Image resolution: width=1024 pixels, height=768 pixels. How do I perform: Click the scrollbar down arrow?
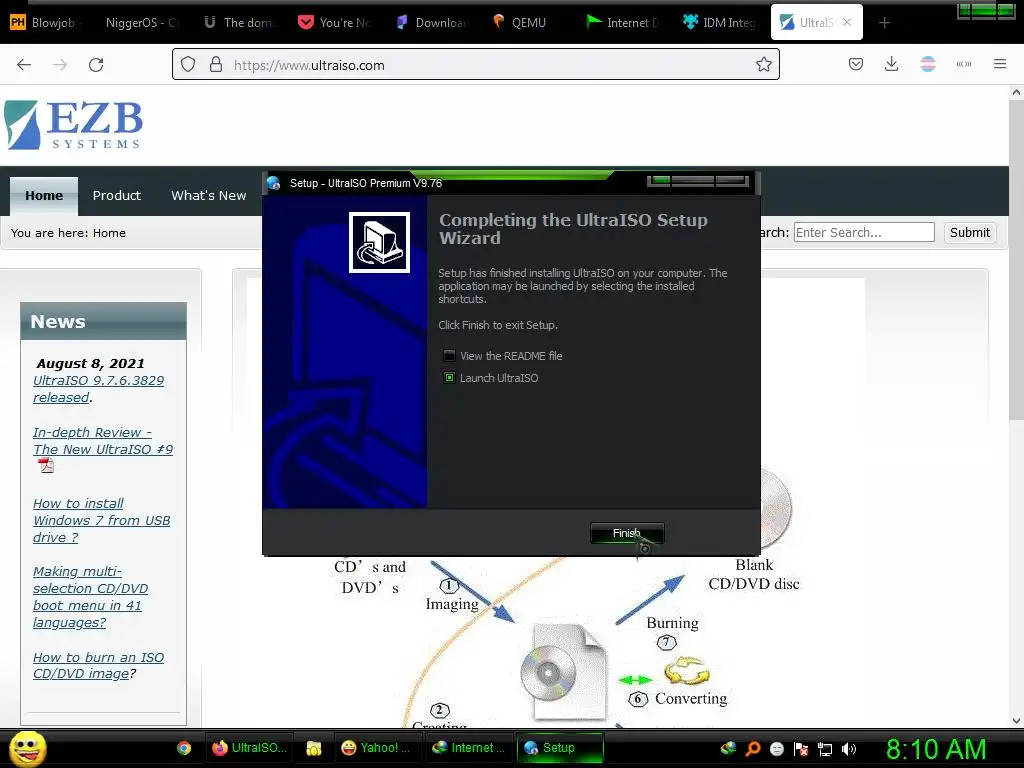click(x=1016, y=720)
